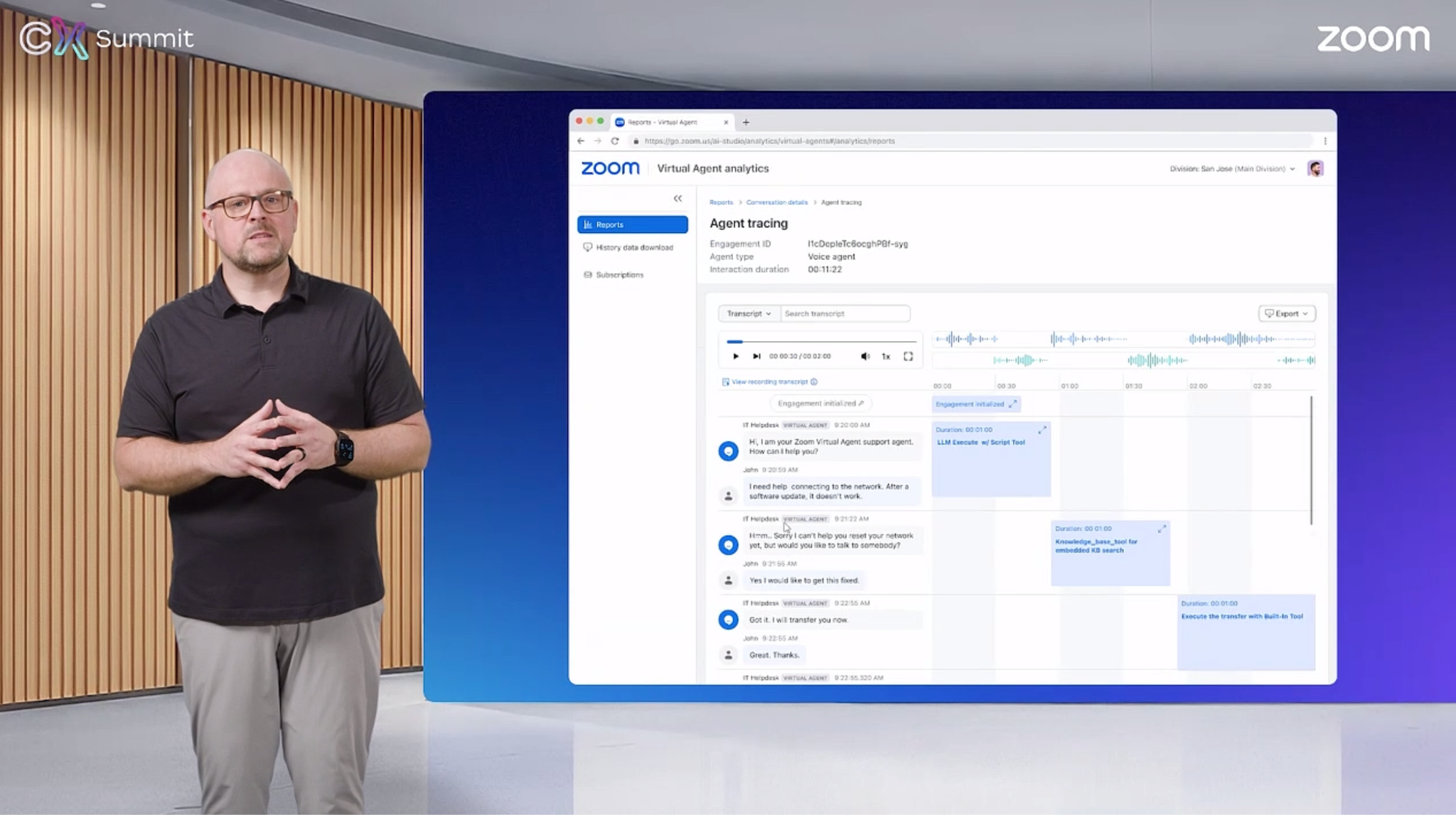Skip to next segment in audio player

click(756, 357)
